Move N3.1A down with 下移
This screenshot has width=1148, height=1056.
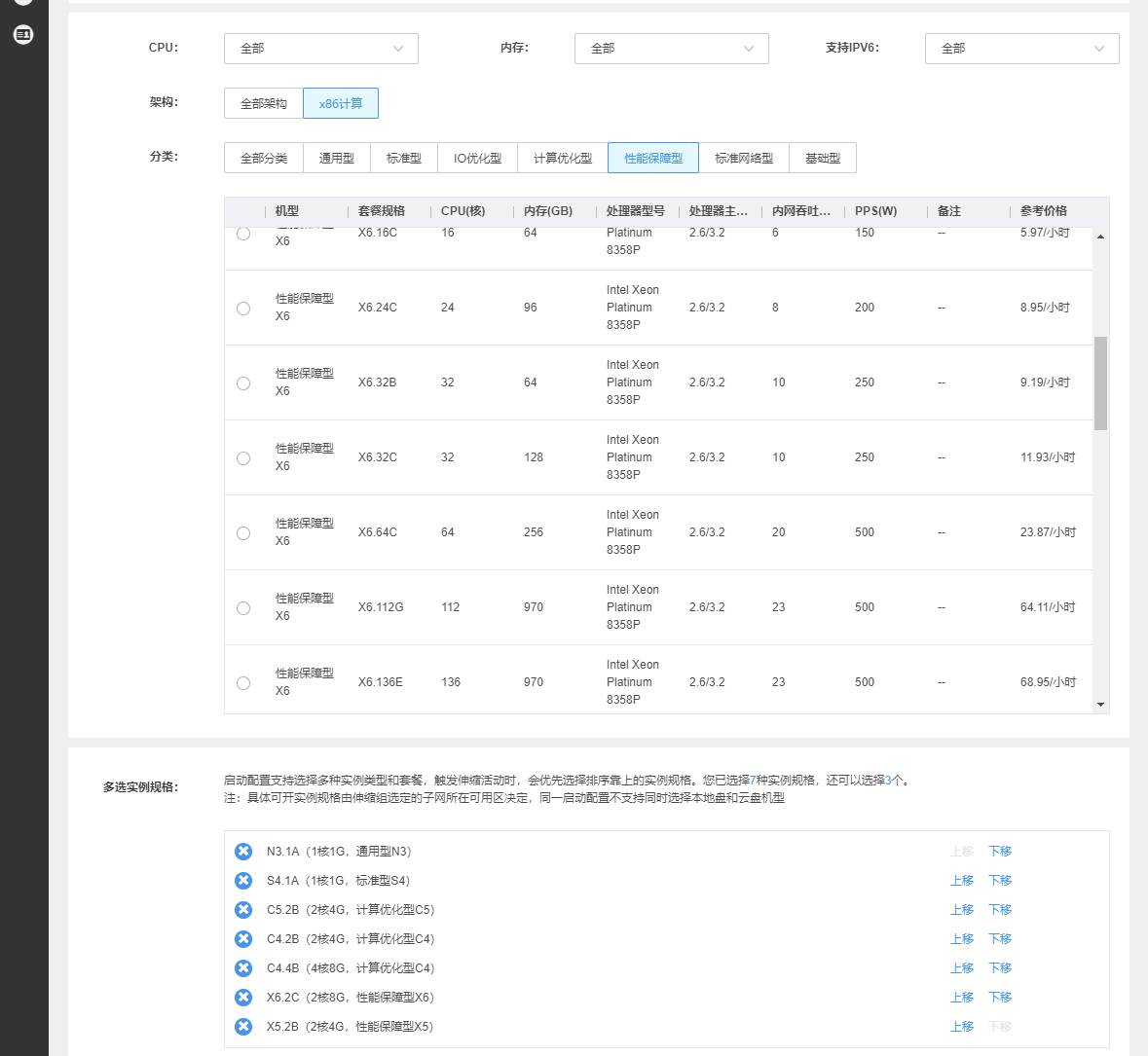pos(1000,852)
